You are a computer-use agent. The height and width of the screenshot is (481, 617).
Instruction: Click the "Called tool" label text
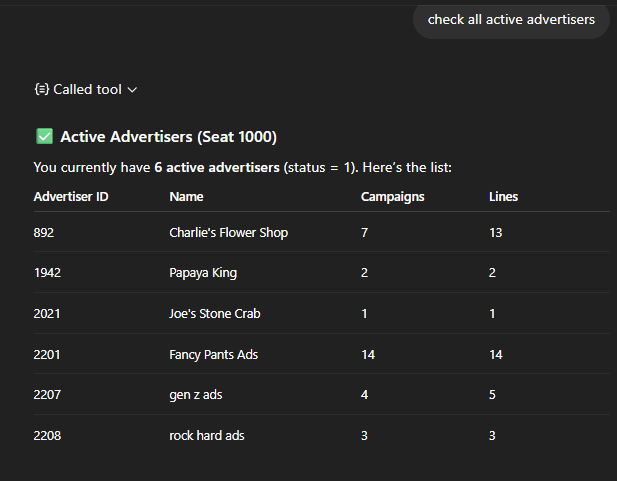87,89
